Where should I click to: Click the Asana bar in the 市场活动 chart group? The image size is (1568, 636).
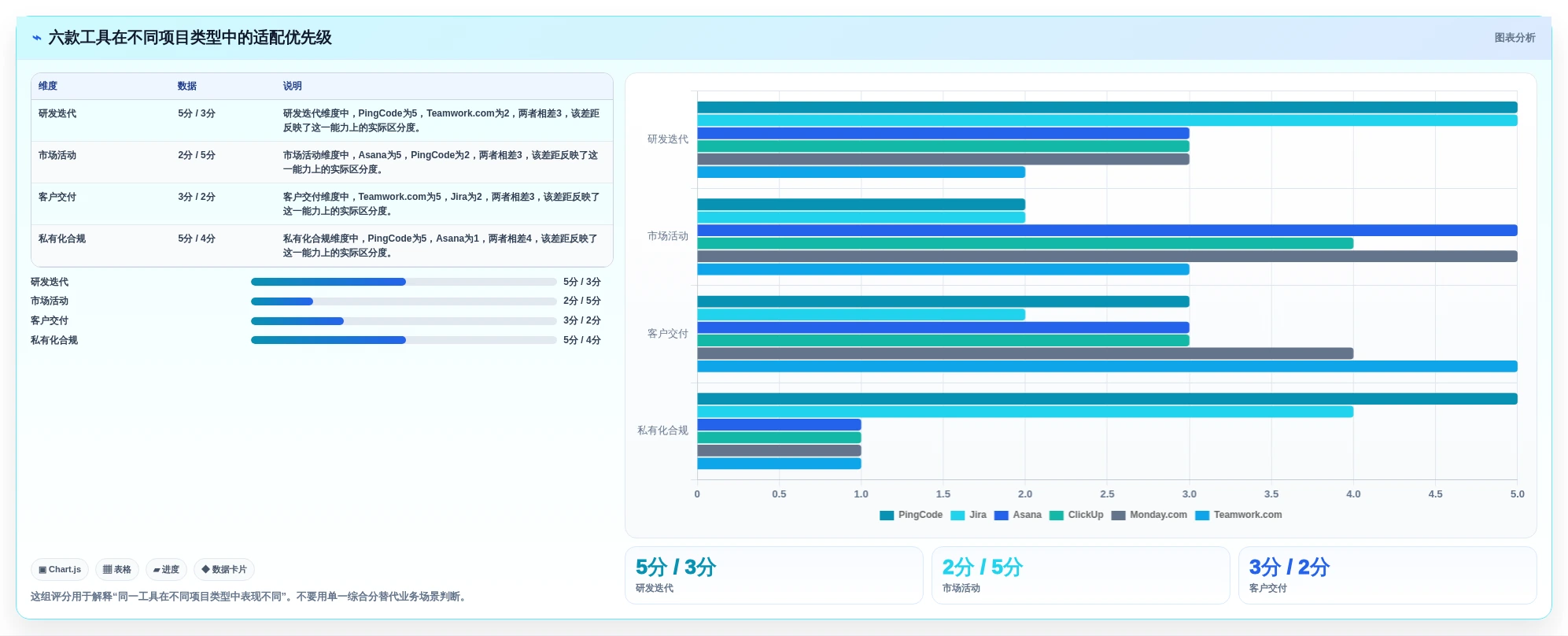tap(1107, 231)
